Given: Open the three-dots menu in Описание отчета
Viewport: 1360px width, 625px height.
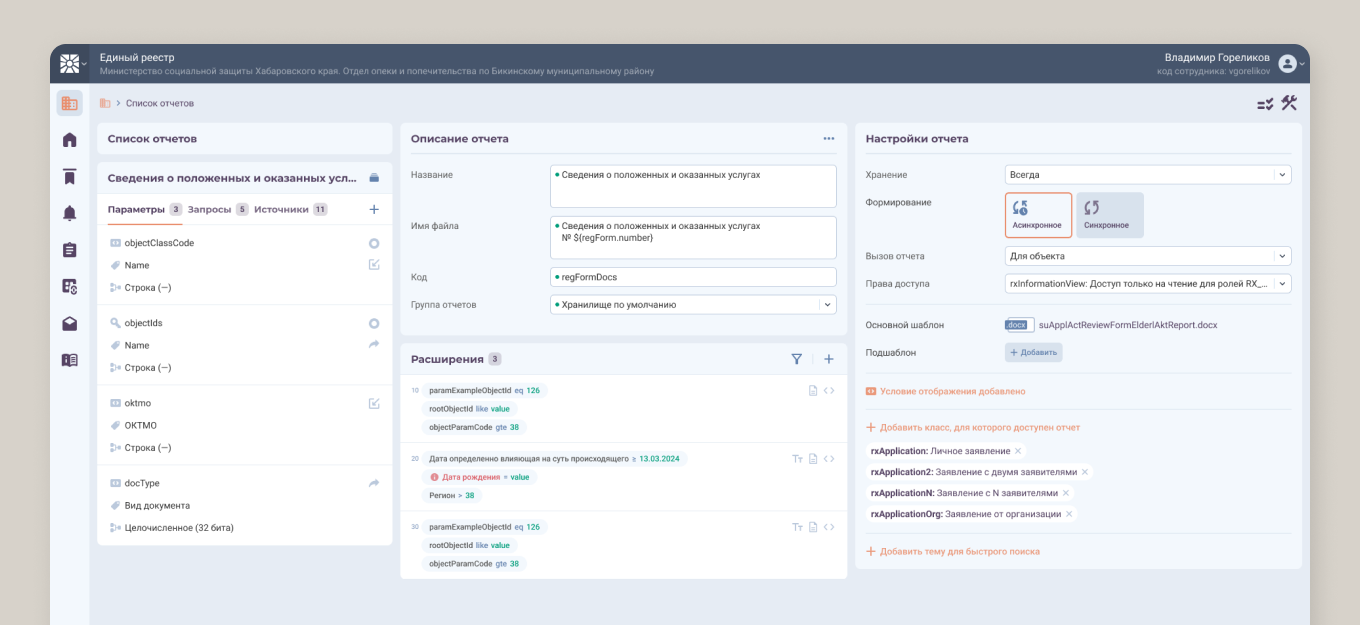Looking at the screenshot, I should pyautogui.click(x=829, y=139).
